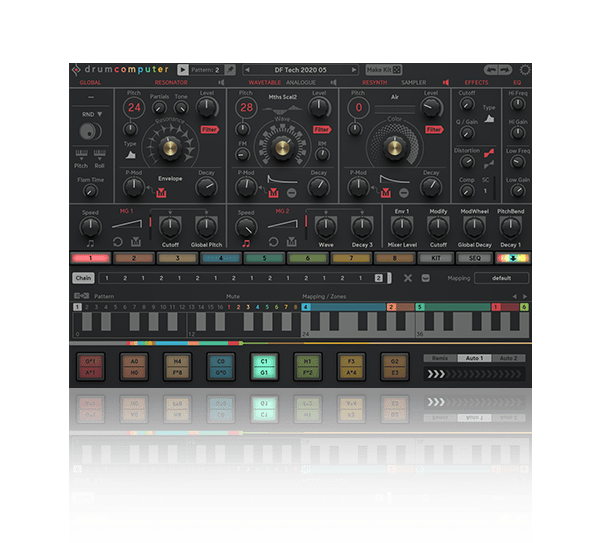Click the Mapping/Zones right arrow
The image size is (600, 543).
click(525, 297)
